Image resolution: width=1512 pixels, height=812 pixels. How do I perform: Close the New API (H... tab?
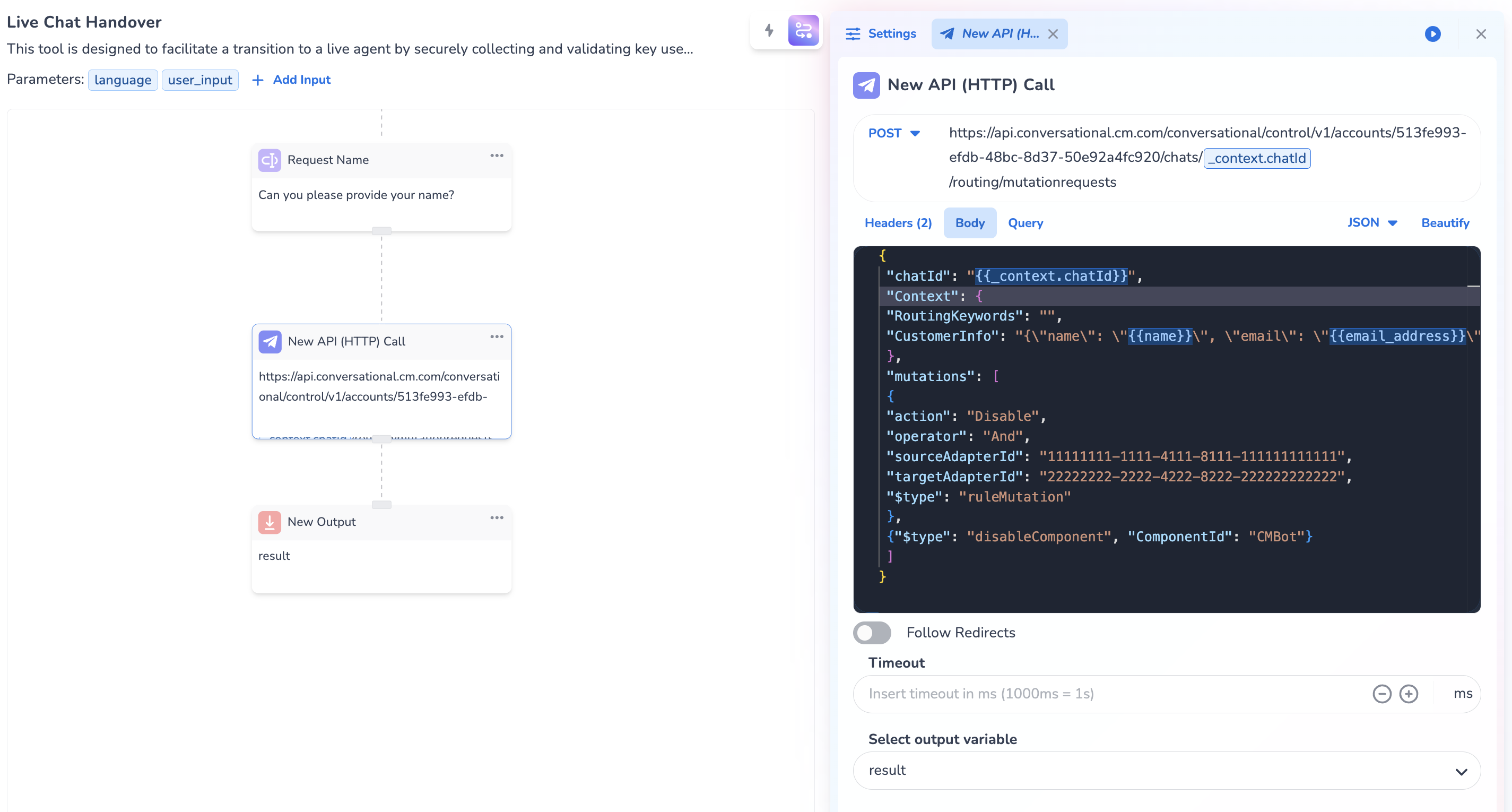[1053, 34]
